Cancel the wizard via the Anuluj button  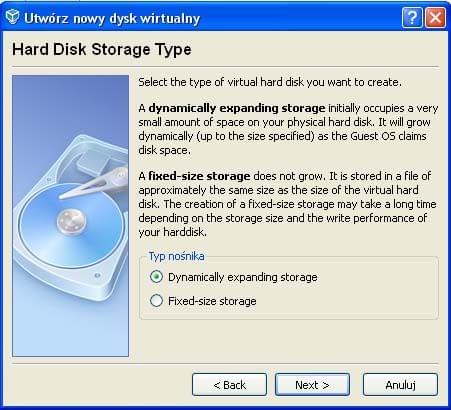tap(400, 385)
